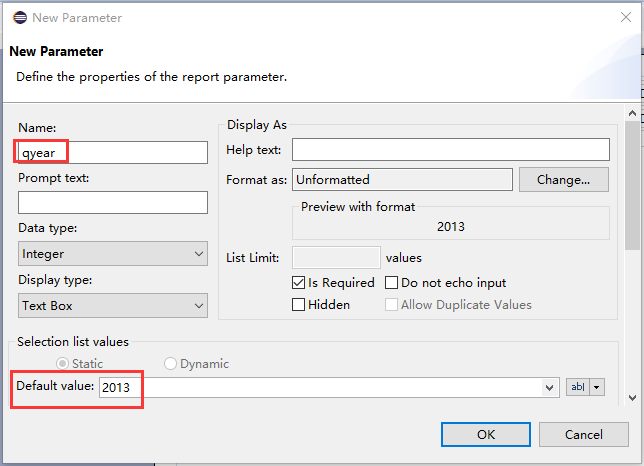Screen dimensions: 644x466
Task: Click the scrollbar down arrow
Action: tap(631, 397)
